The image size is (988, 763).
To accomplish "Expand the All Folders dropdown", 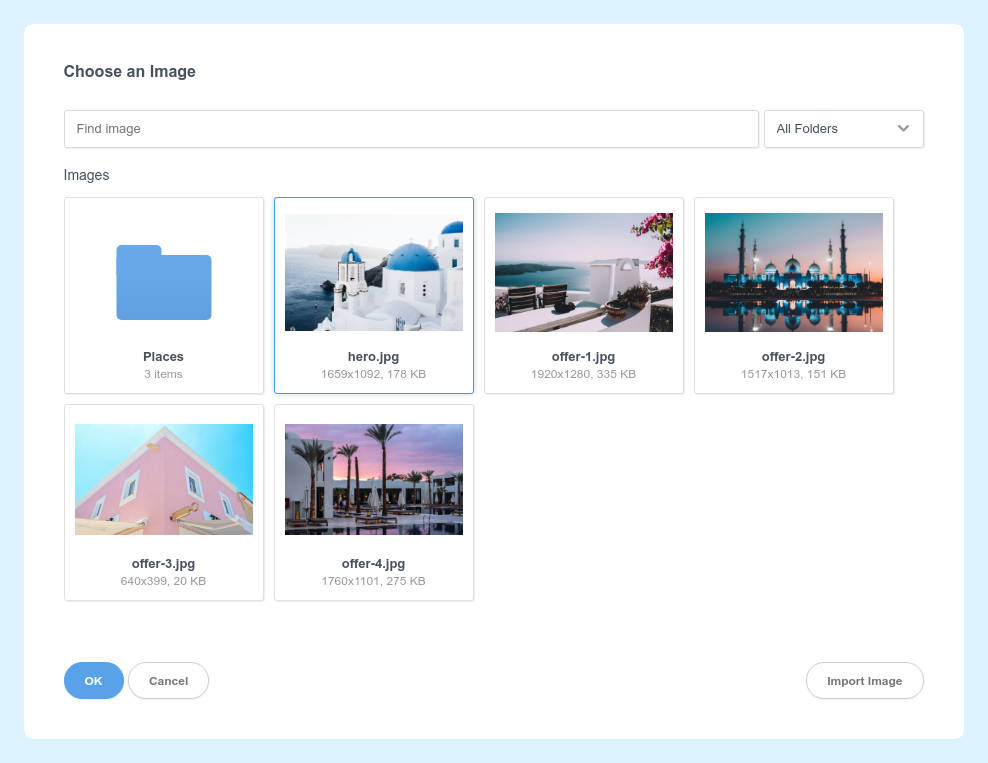I will (x=843, y=128).
